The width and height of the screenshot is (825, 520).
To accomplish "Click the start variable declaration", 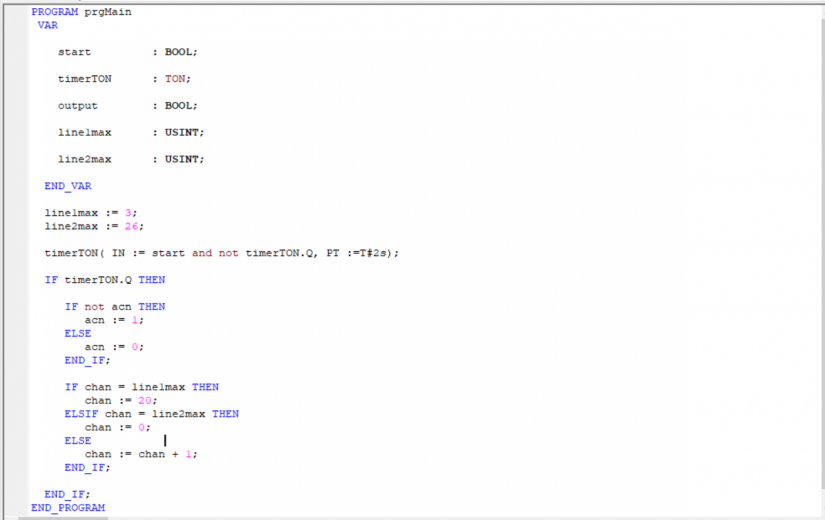I will 74,52.
